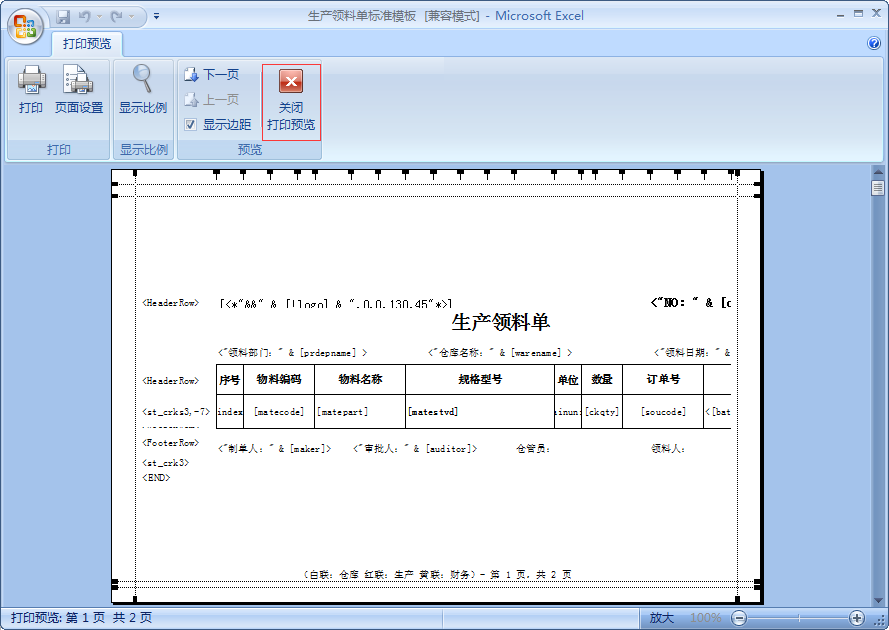Open the Redo history dropdown arrow
This screenshot has height=630, width=889.
[132, 16]
